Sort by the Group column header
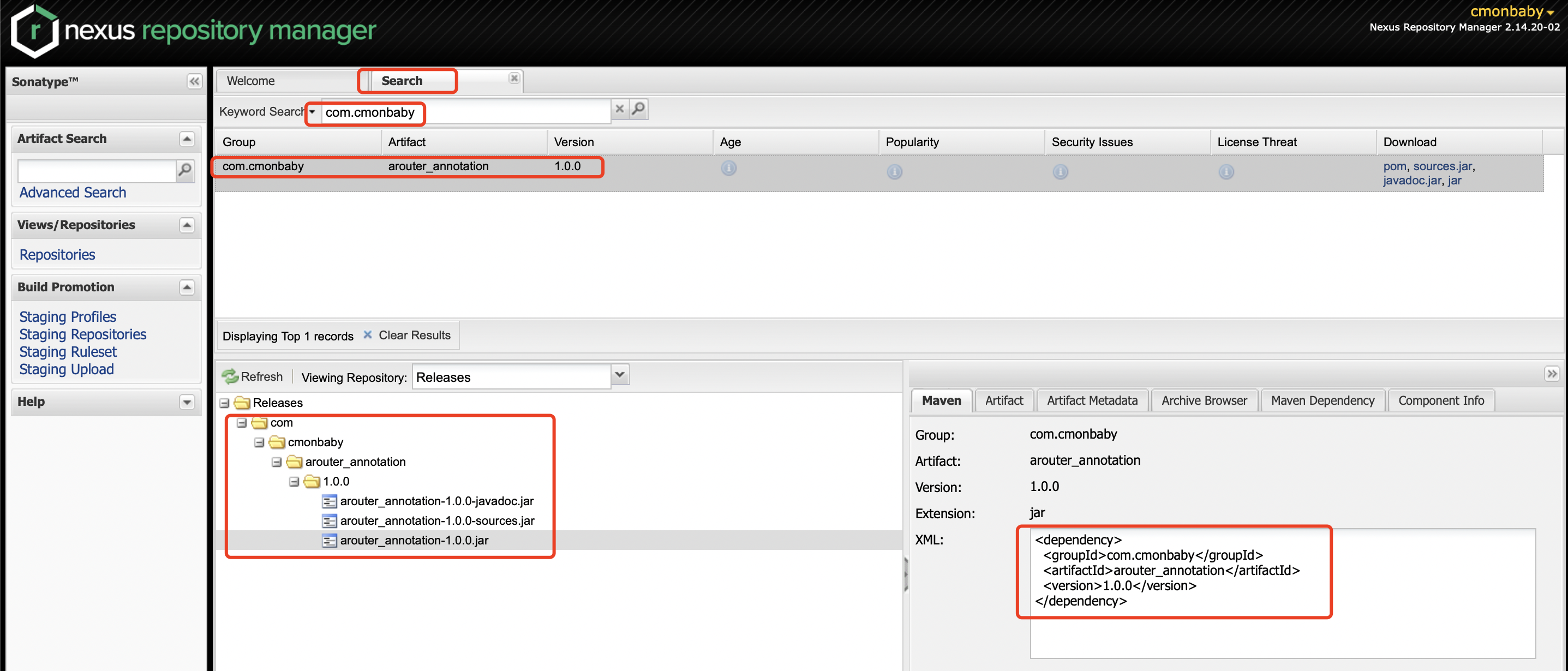Image resolution: width=1568 pixels, height=671 pixels. (298, 142)
